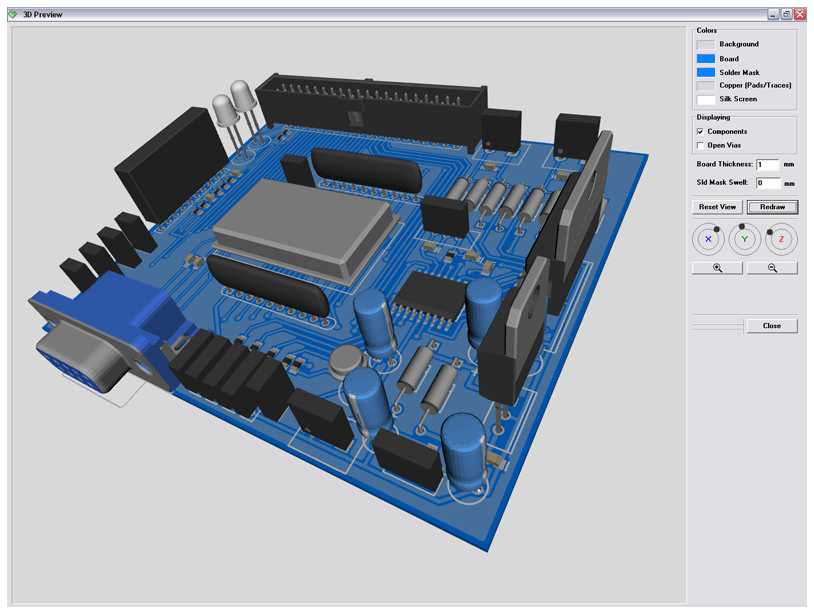Change the Solder Mask color swatch

[706, 73]
